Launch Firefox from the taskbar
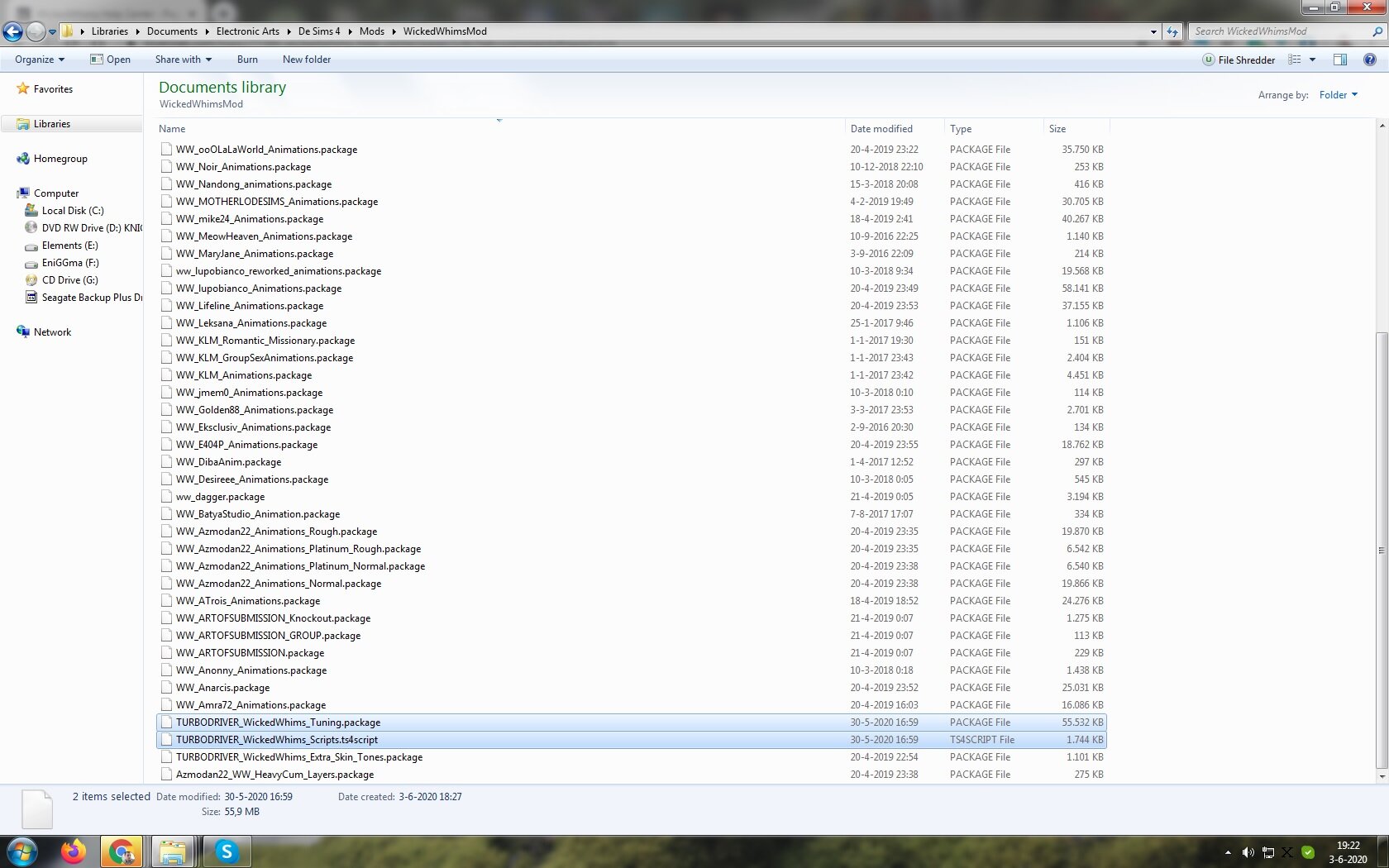 [x=74, y=851]
